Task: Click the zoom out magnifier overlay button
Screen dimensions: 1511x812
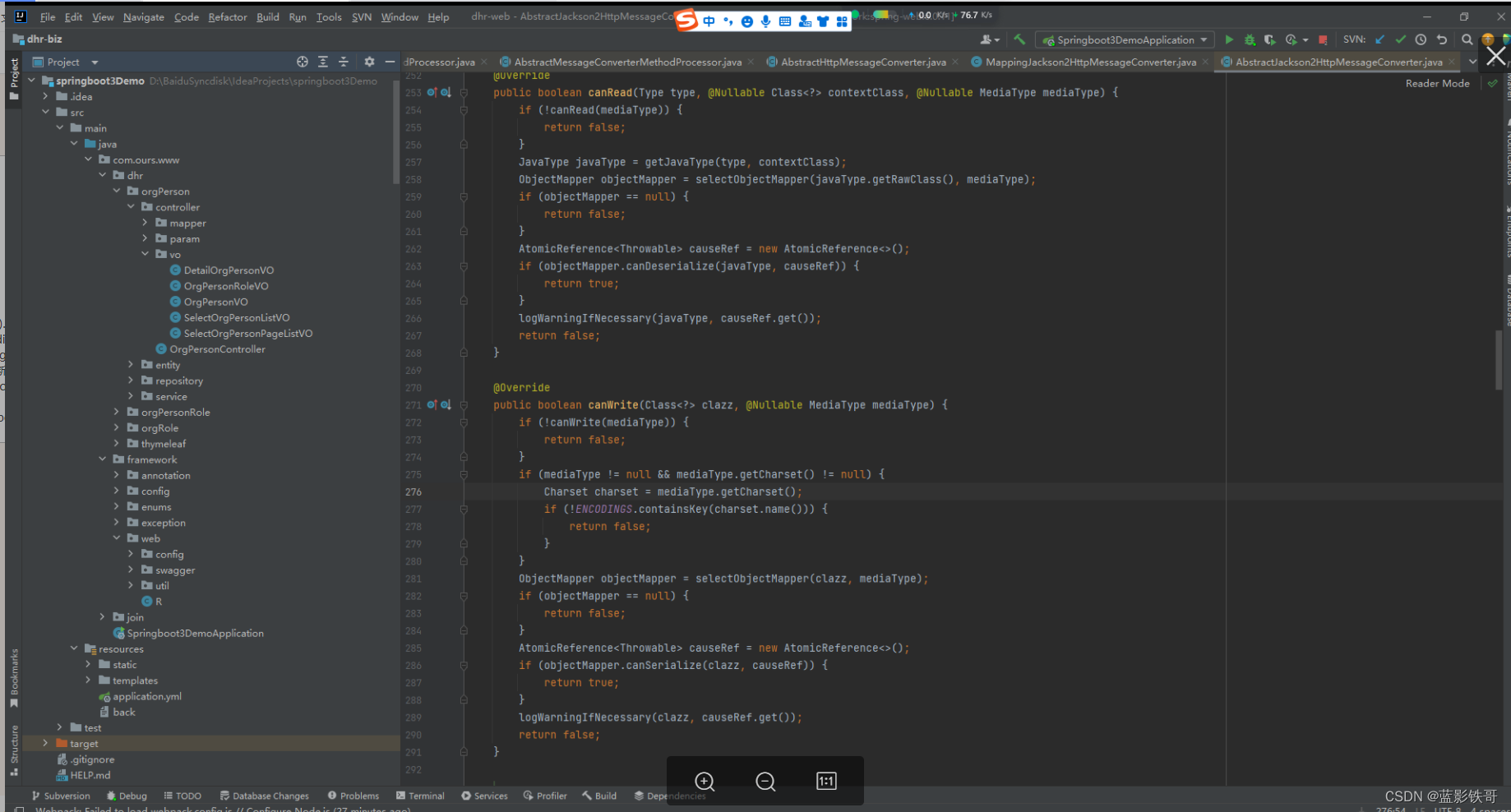Action: [x=765, y=782]
